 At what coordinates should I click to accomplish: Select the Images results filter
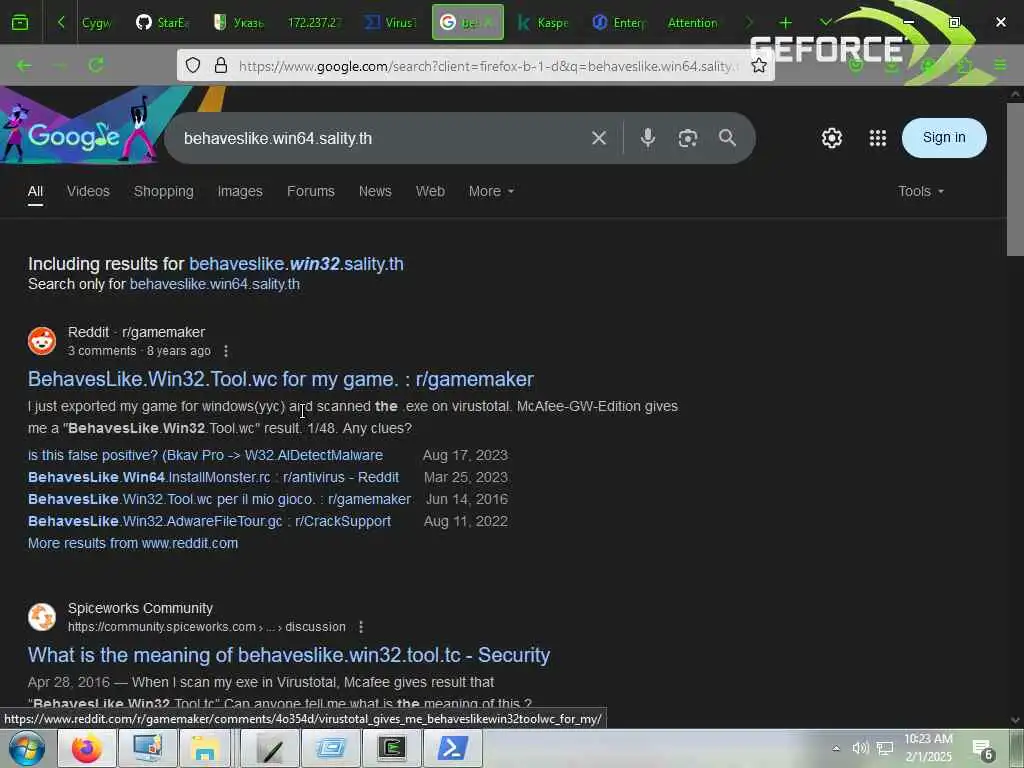point(240,191)
